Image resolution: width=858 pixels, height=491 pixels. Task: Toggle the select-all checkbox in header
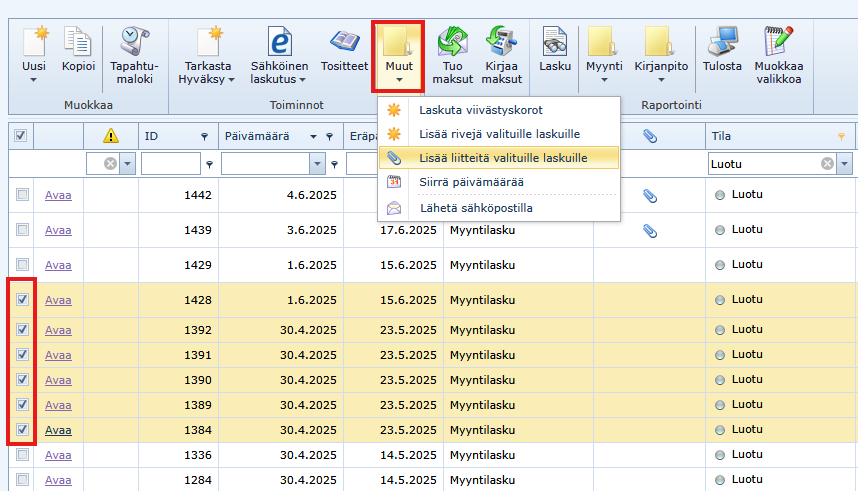(x=21, y=136)
